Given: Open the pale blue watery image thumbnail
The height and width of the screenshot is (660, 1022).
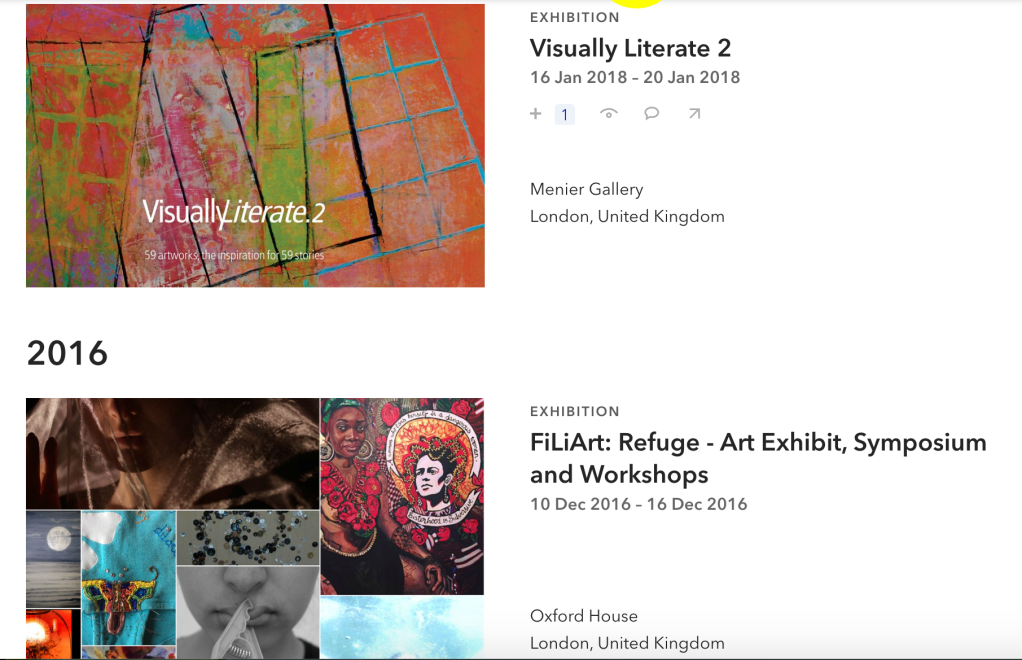Looking at the screenshot, I should tap(402, 627).
